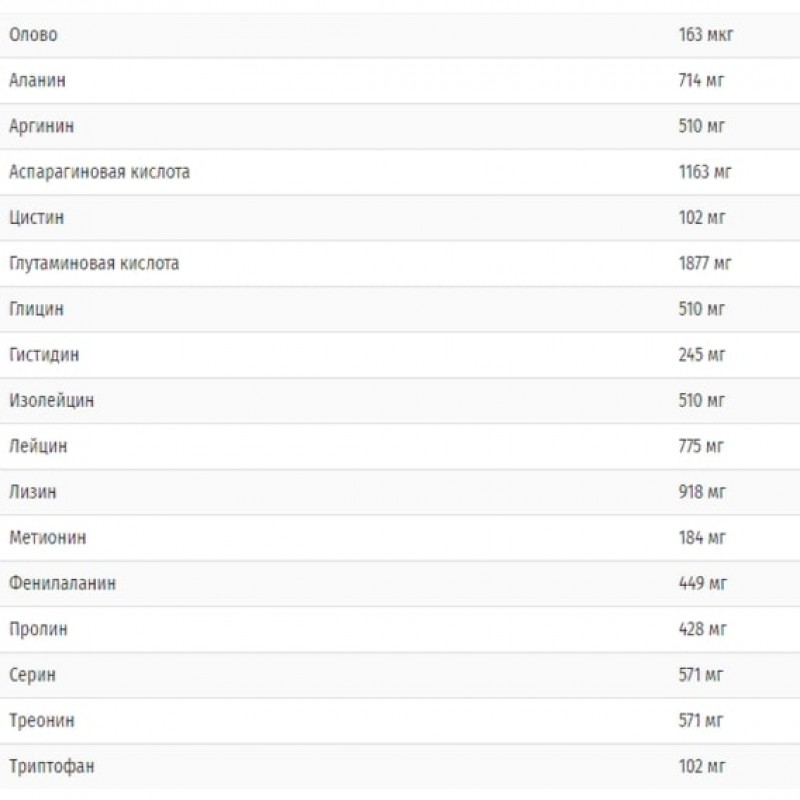Select the Гистидин label
The width and height of the screenshot is (800, 800).
[44, 355]
